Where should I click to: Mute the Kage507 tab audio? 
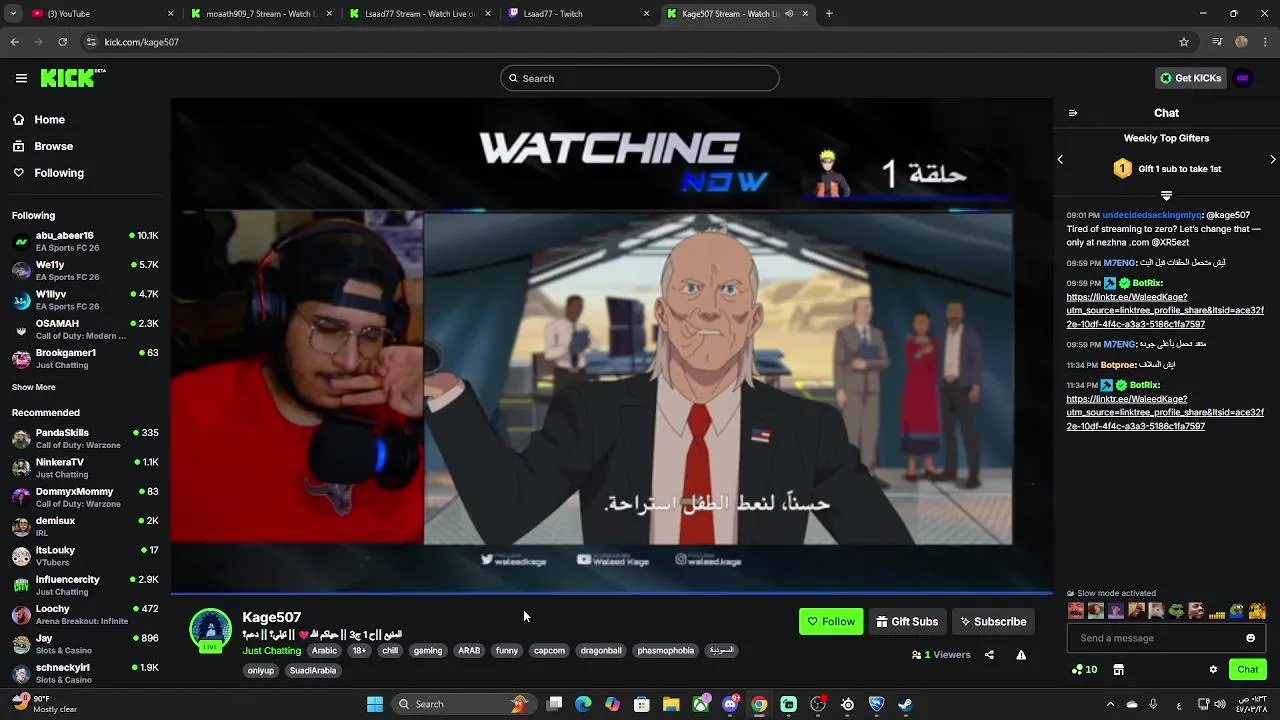pyautogui.click(x=789, y=14)
